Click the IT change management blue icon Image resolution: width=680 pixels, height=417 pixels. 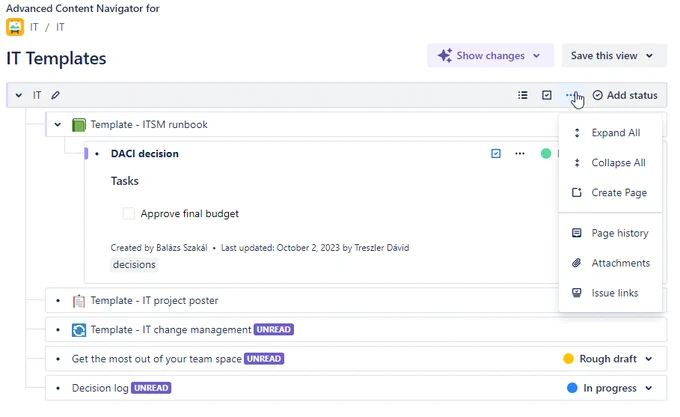point(78,330)
